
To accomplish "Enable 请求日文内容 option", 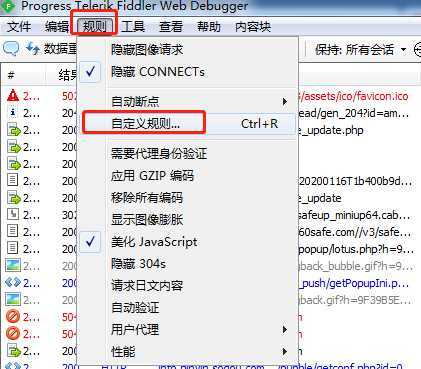I will [x=187, y=286].
